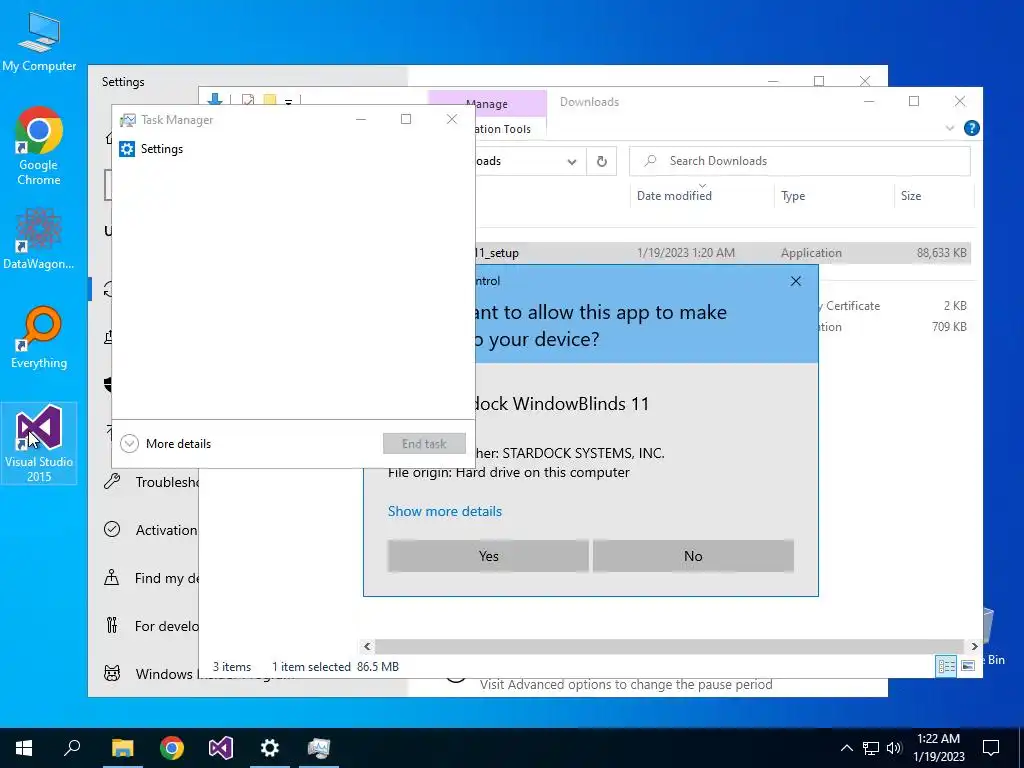Click Explorer quick access new folder icon
Viewport: 1024px width, 768px height.
(270, 101)
